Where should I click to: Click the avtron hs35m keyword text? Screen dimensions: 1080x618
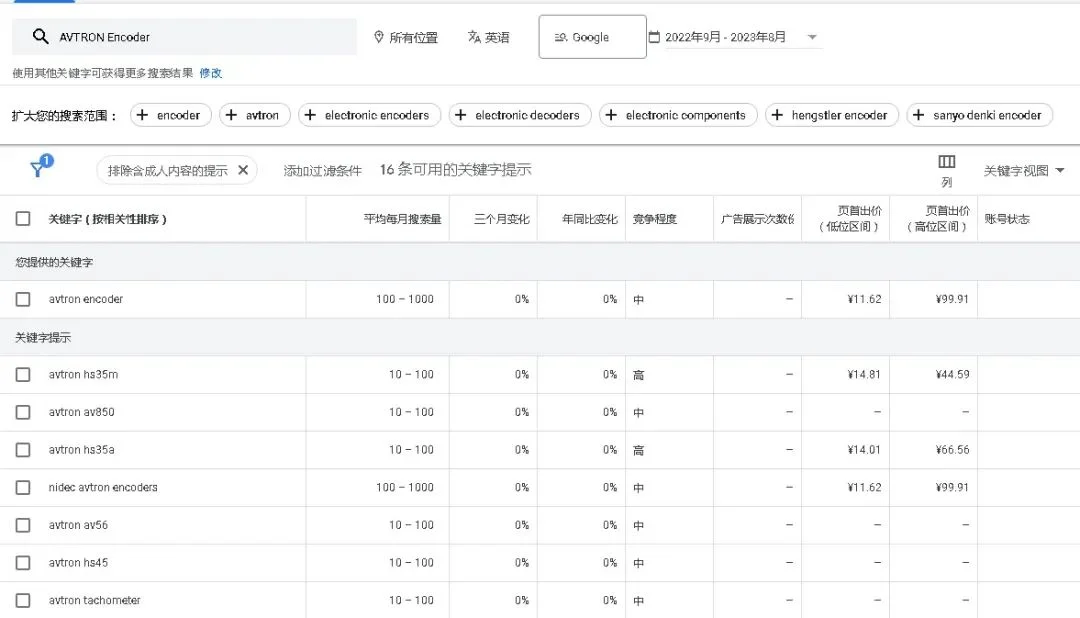(x=83, y=375)
